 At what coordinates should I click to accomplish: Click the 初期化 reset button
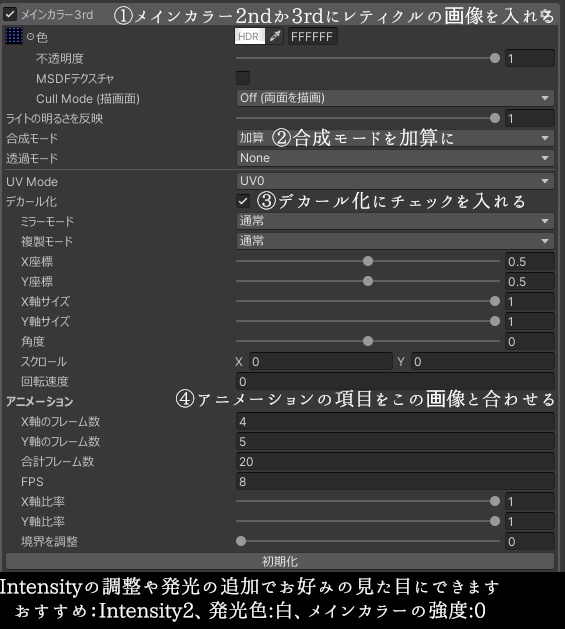coord(280,561)
